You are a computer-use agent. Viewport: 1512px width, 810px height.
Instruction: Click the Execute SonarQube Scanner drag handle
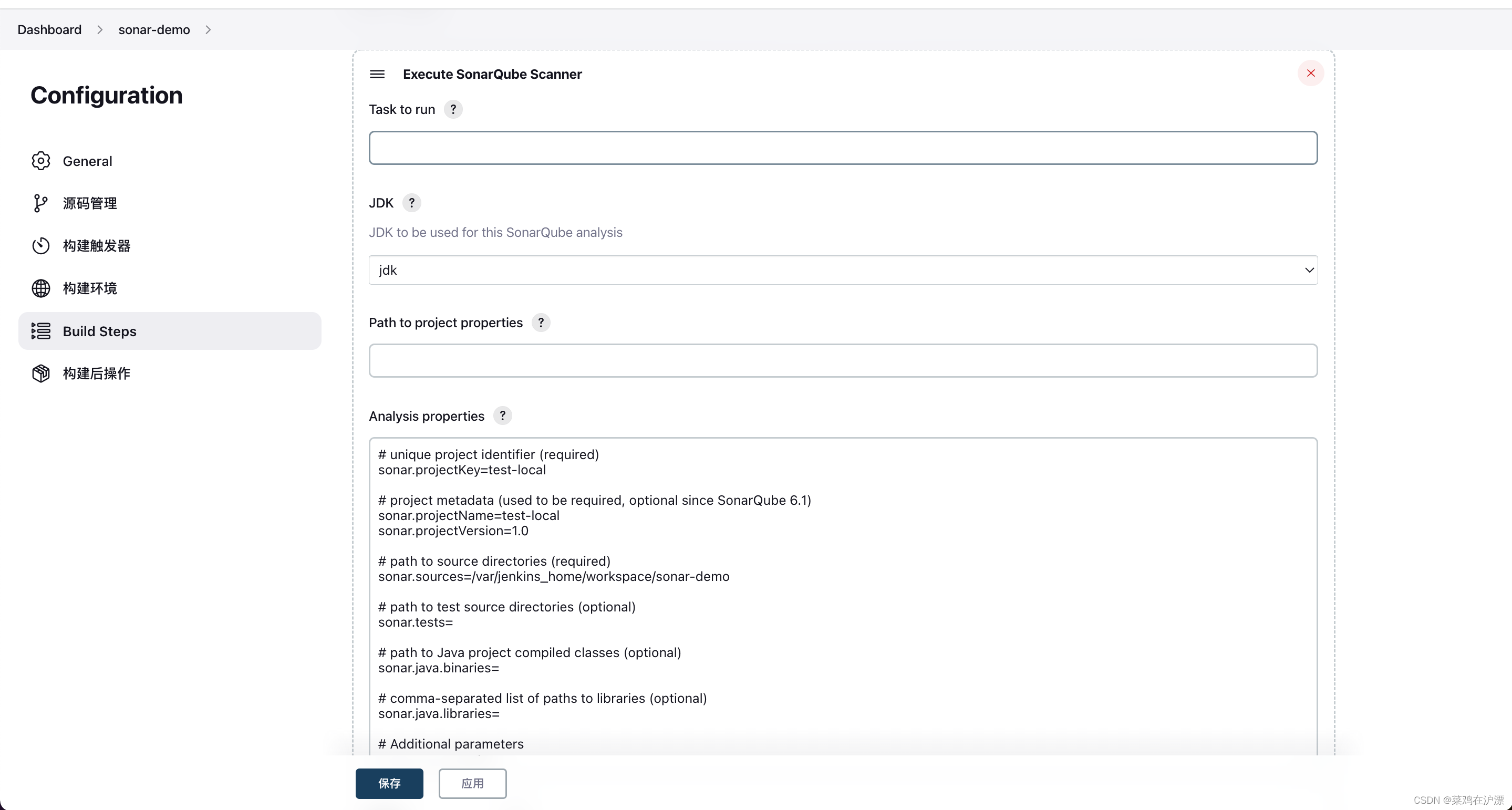coord(377,74)
